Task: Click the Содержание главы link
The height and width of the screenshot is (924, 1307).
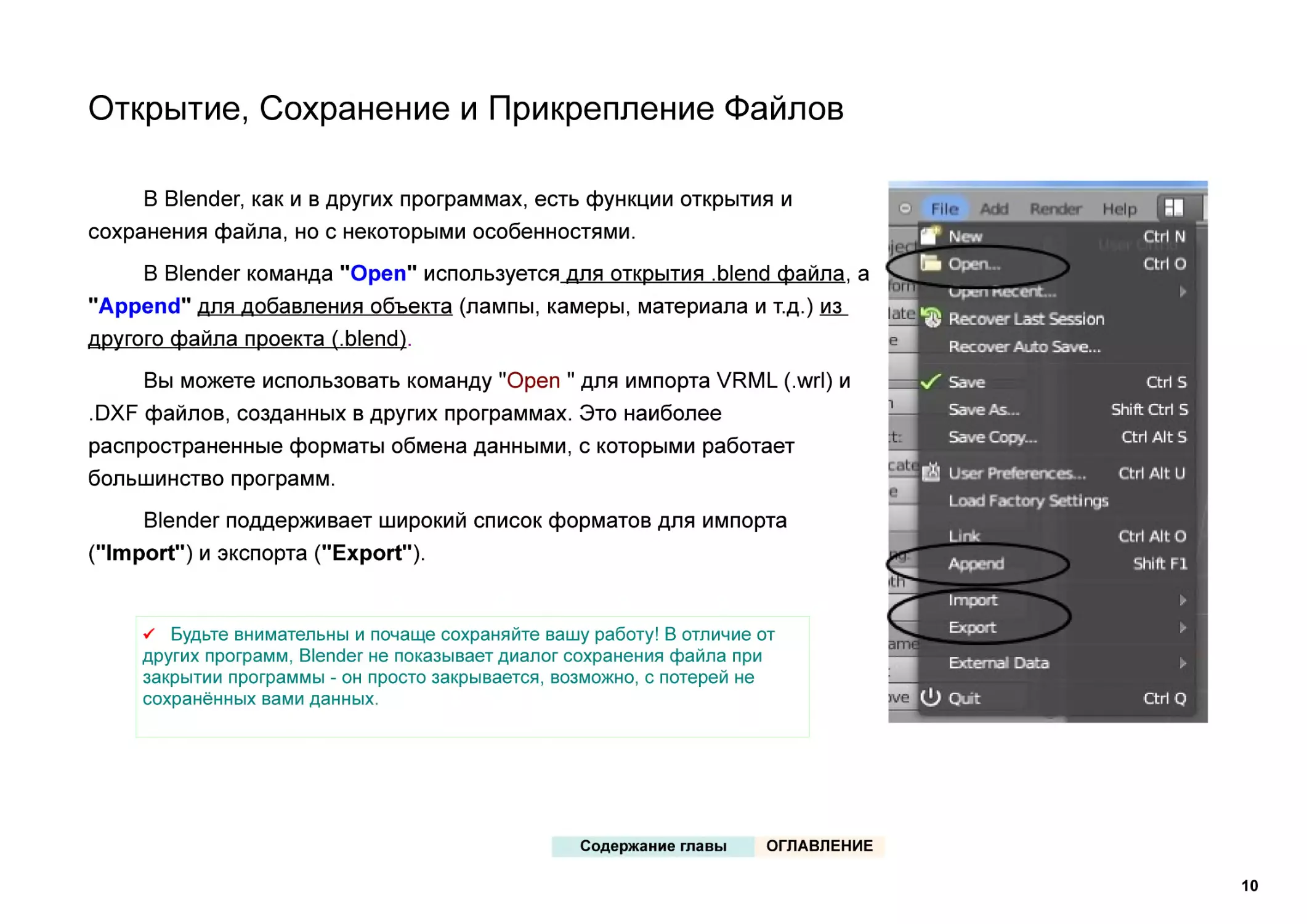Action: (653, 846)
